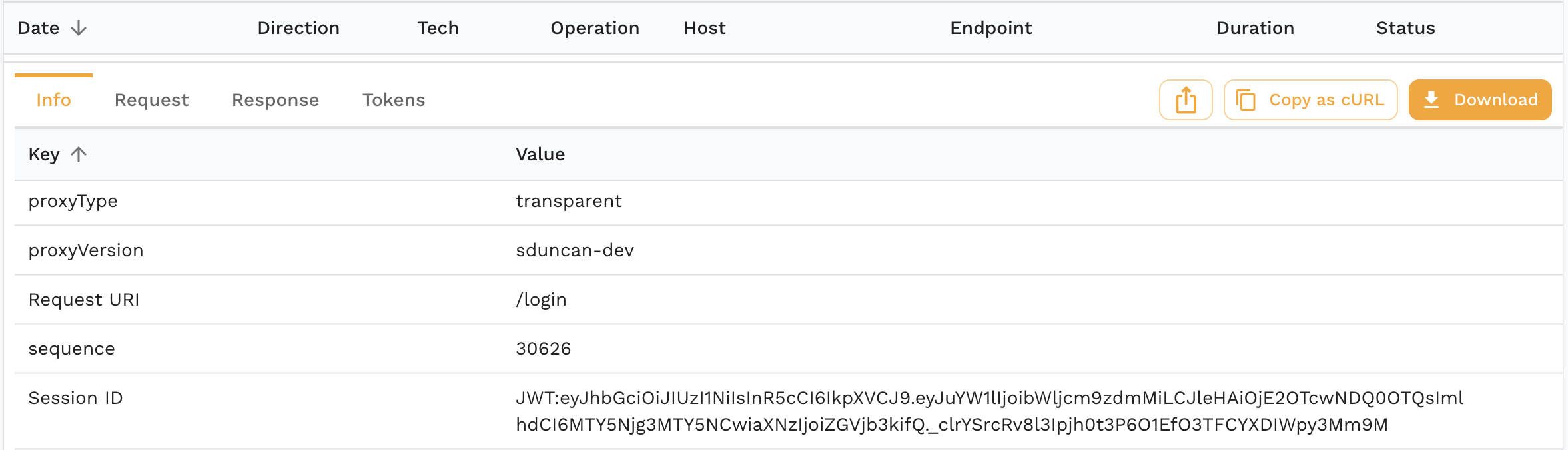Sort by the Endpoint column
The height and width of the screenshot is (450, 1568).
point(991,28)
